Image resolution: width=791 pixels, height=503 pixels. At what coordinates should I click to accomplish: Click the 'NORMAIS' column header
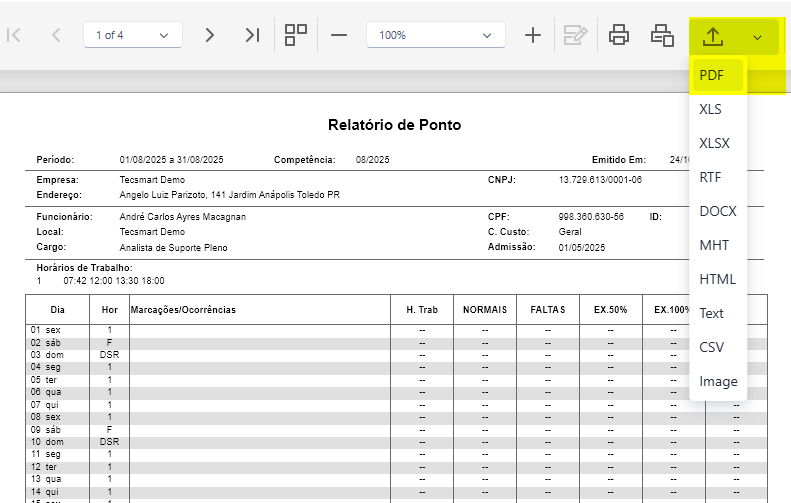[x=485, y=310]
